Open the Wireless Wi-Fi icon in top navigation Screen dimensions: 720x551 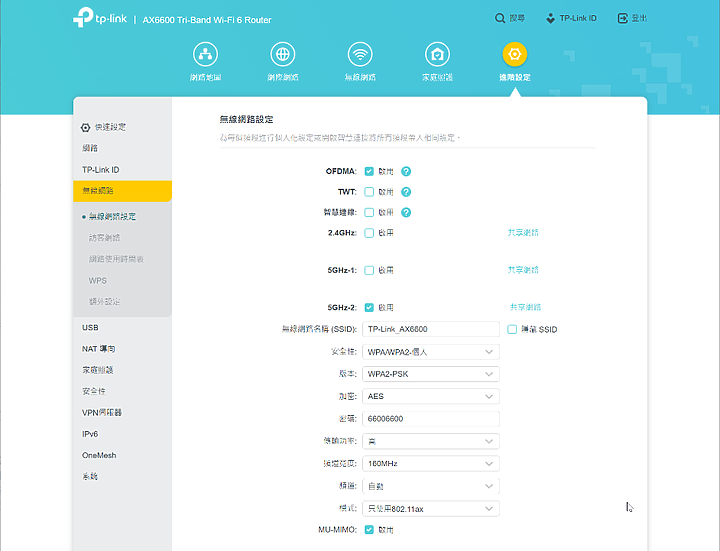[360, 54]
